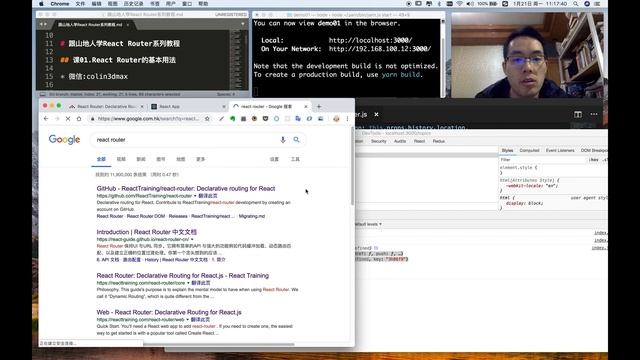Open the 帮助 menu in menu bar

[x=203, y=4]
